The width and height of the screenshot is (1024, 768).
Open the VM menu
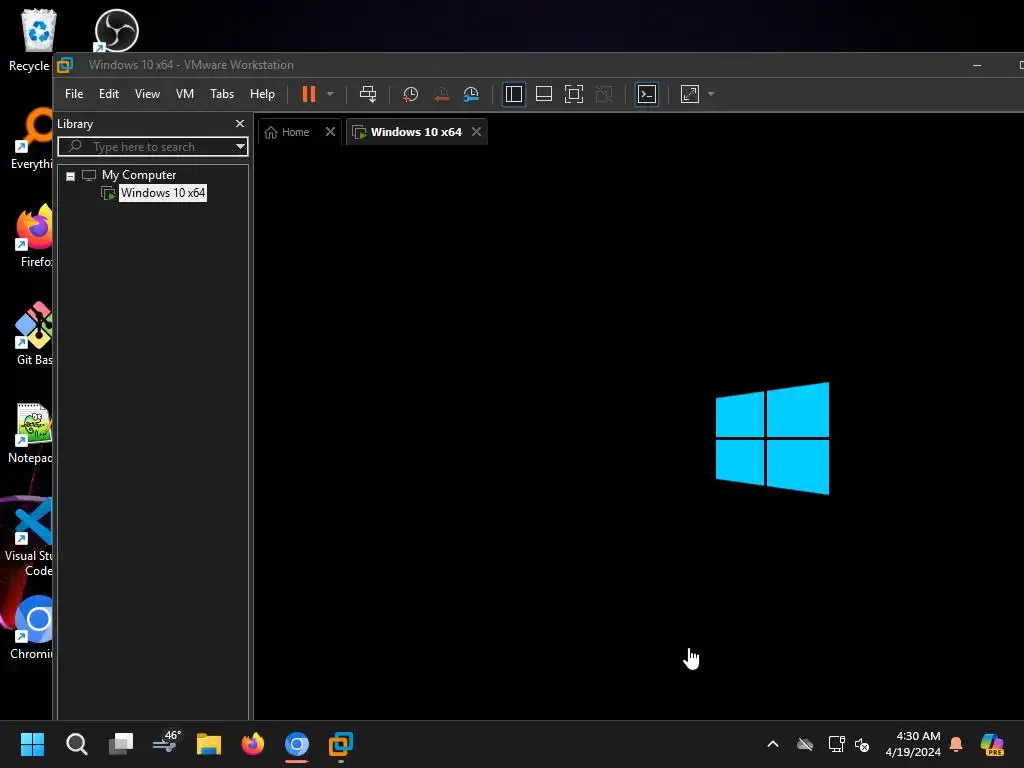click(x=185, y=94)
